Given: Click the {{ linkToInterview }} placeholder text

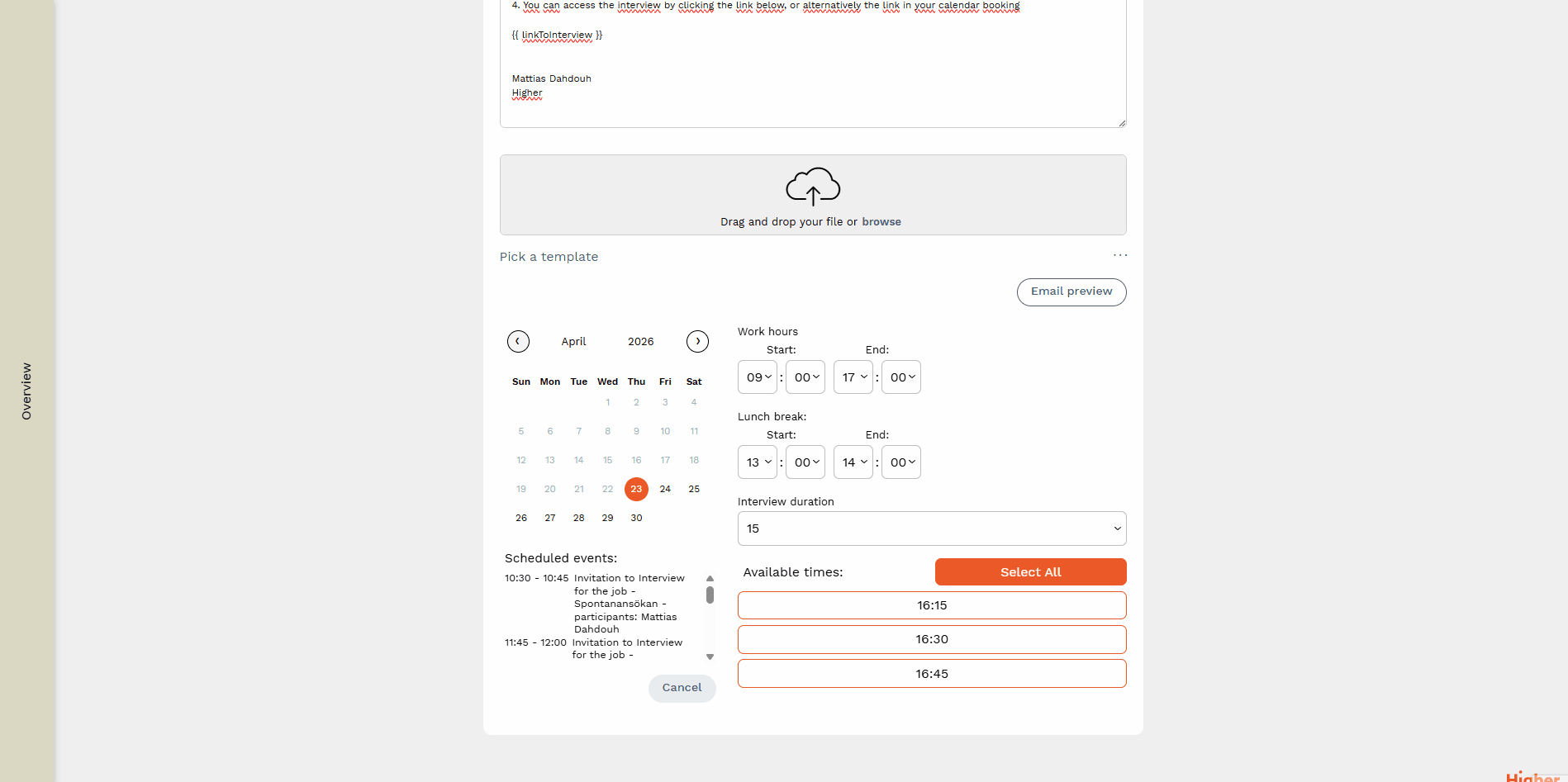Looking at the screenshot, I should point(558,36).
